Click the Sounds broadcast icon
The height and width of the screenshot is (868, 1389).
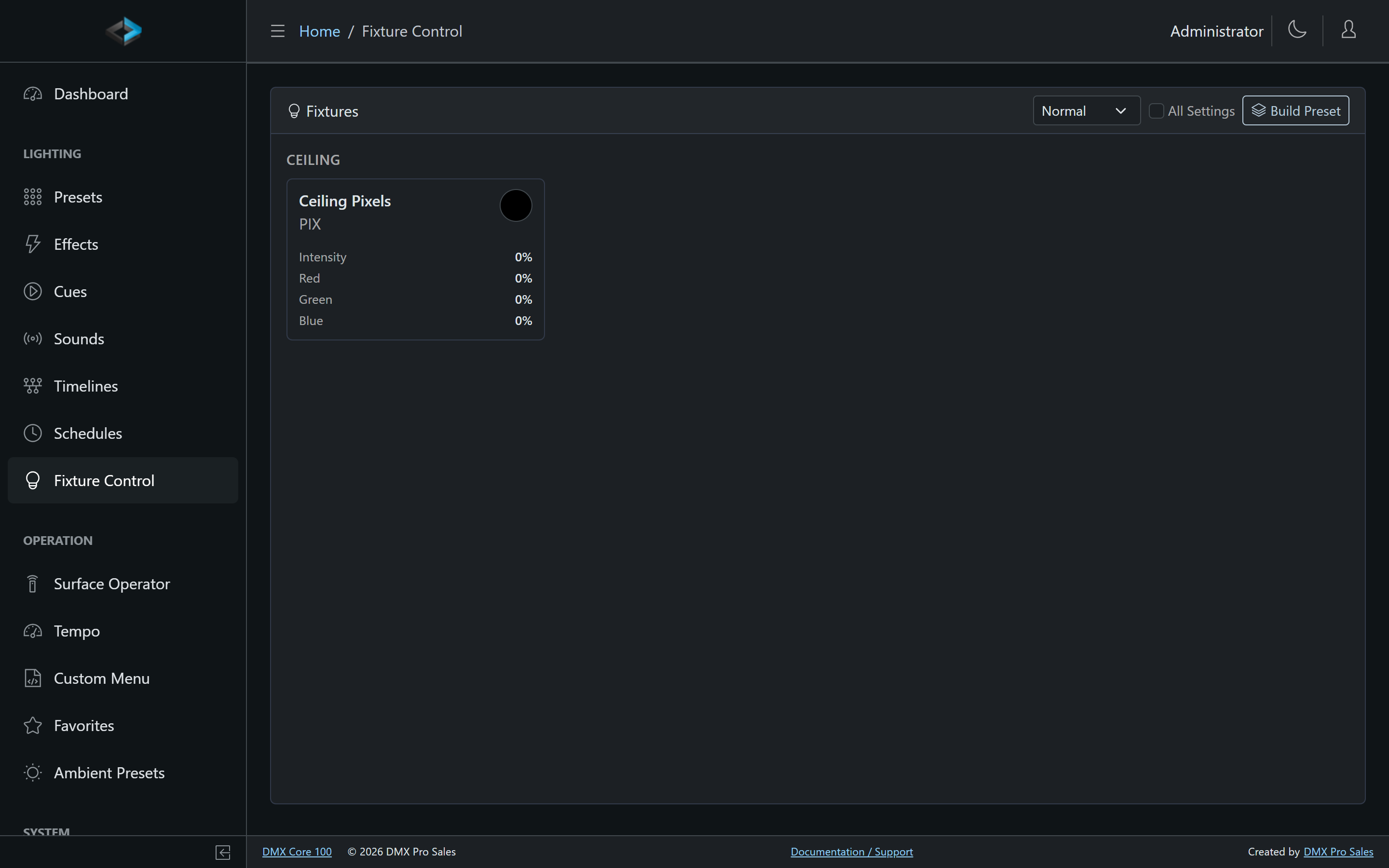(33, 339)
